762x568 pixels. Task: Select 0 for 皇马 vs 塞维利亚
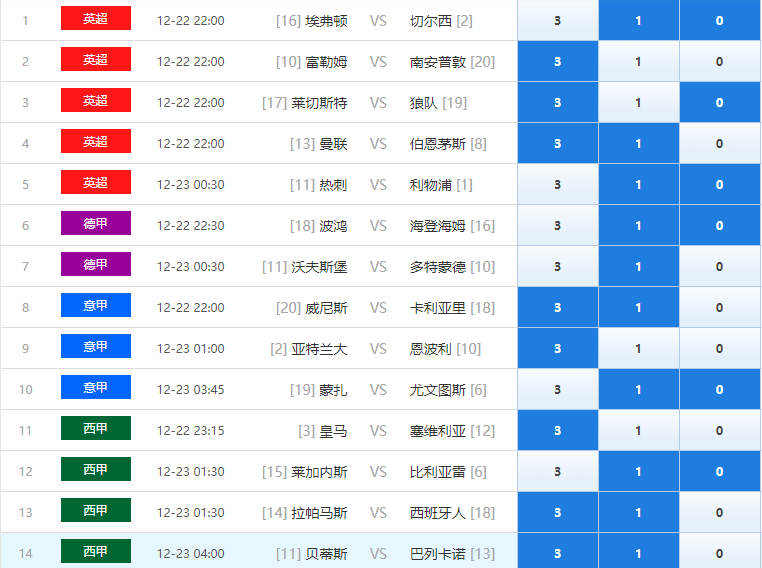coord(720,430)
